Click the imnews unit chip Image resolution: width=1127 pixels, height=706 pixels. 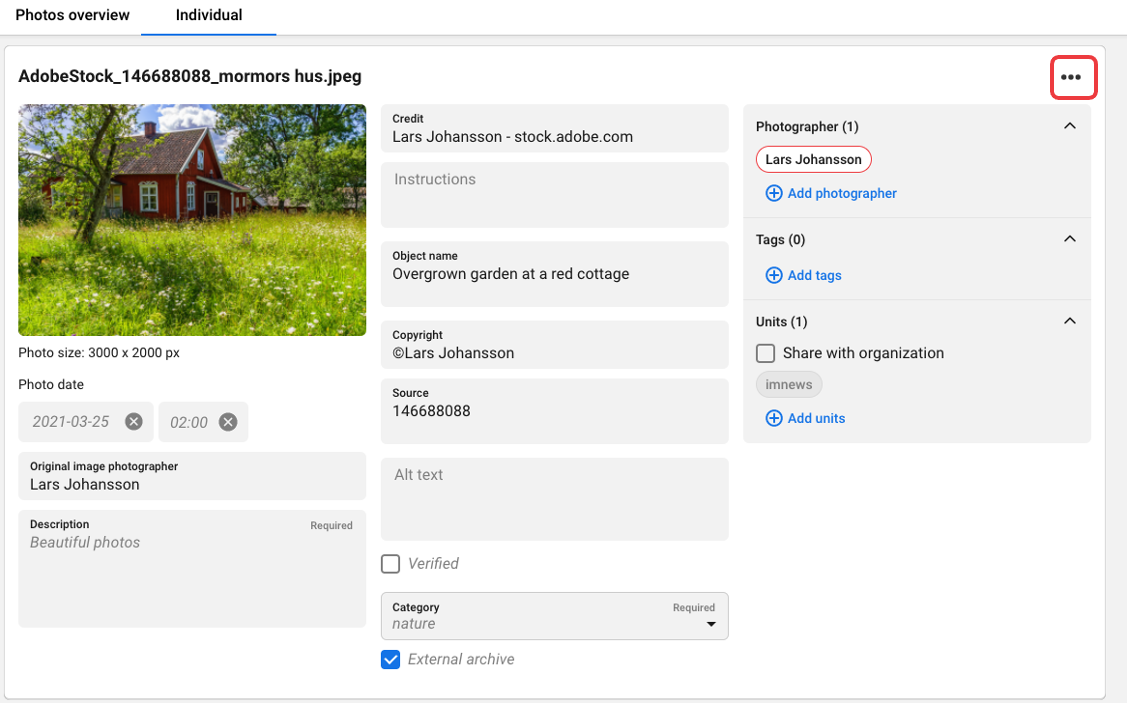tap(788, 385)
